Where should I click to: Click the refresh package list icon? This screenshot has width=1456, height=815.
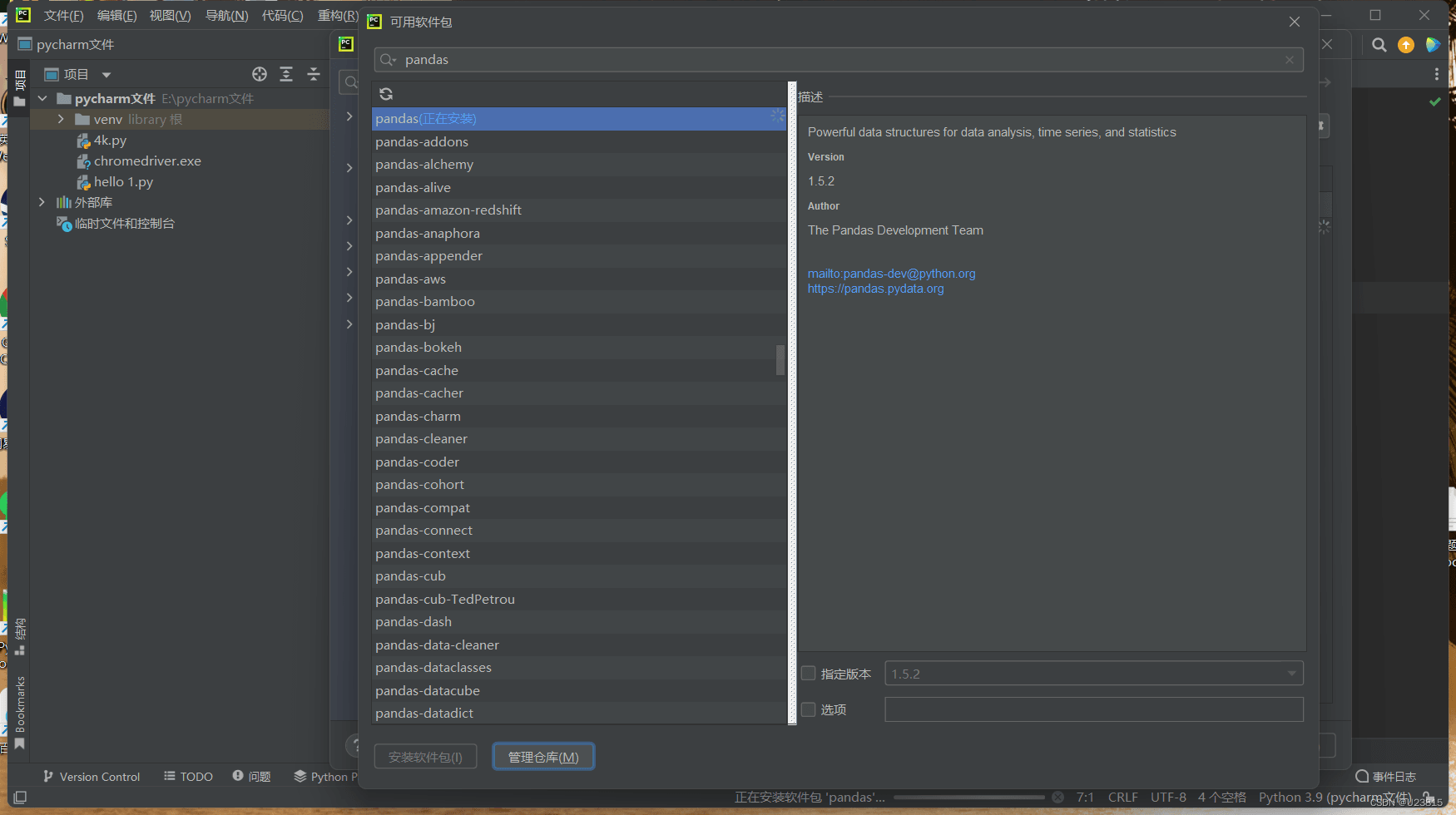386,94
